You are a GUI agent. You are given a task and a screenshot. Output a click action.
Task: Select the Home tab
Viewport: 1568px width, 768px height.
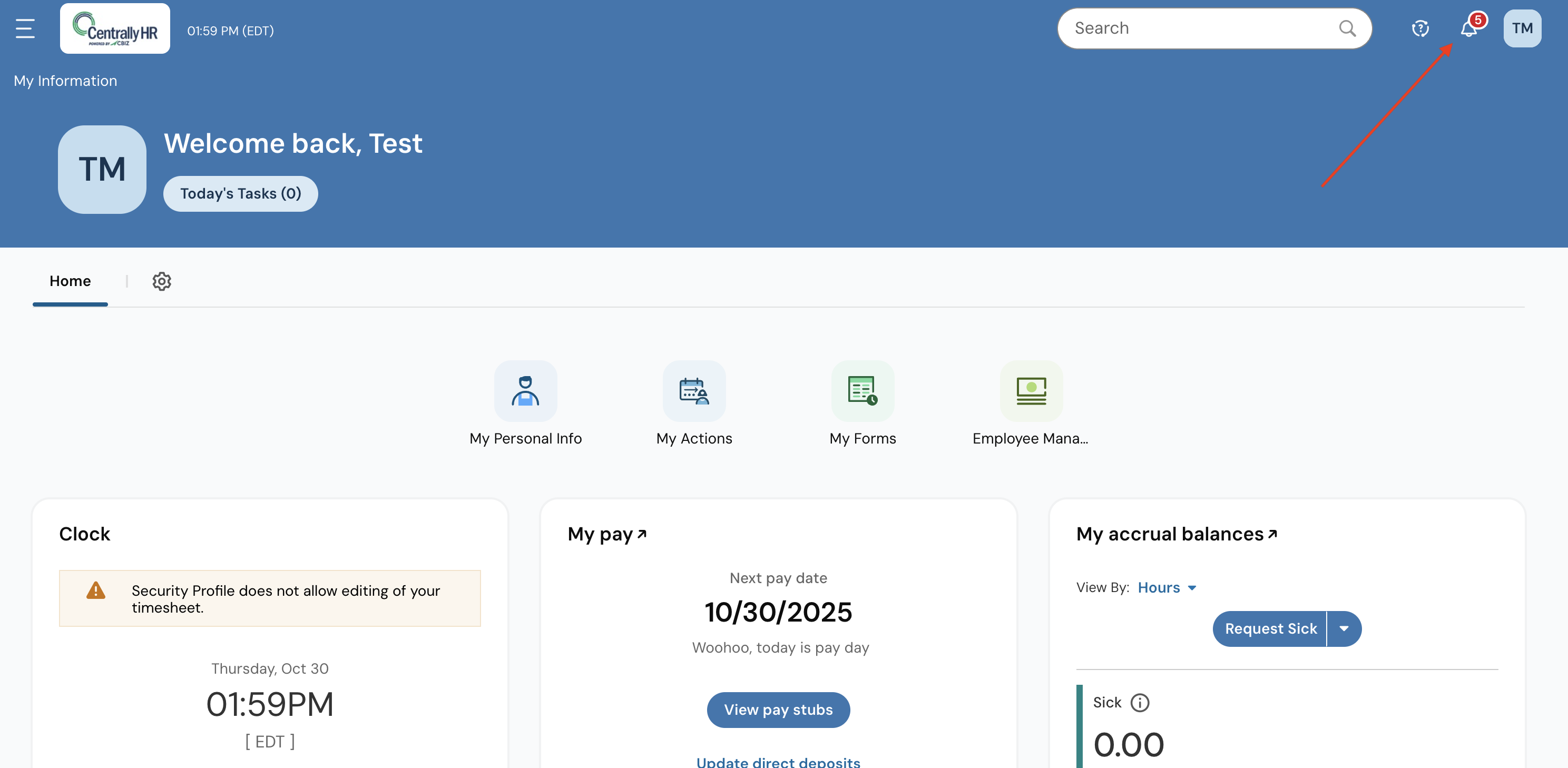[x=70, y=281]
